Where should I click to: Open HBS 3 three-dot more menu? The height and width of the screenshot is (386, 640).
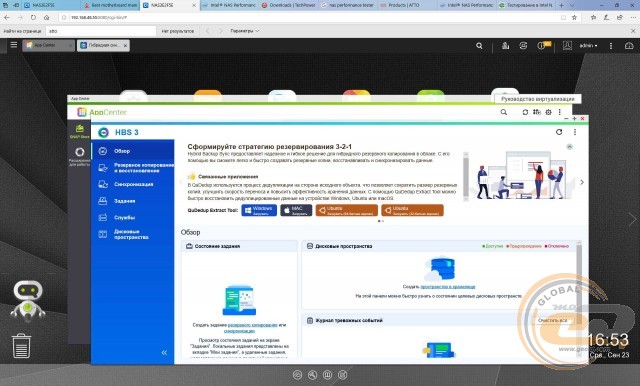point(575,132)
